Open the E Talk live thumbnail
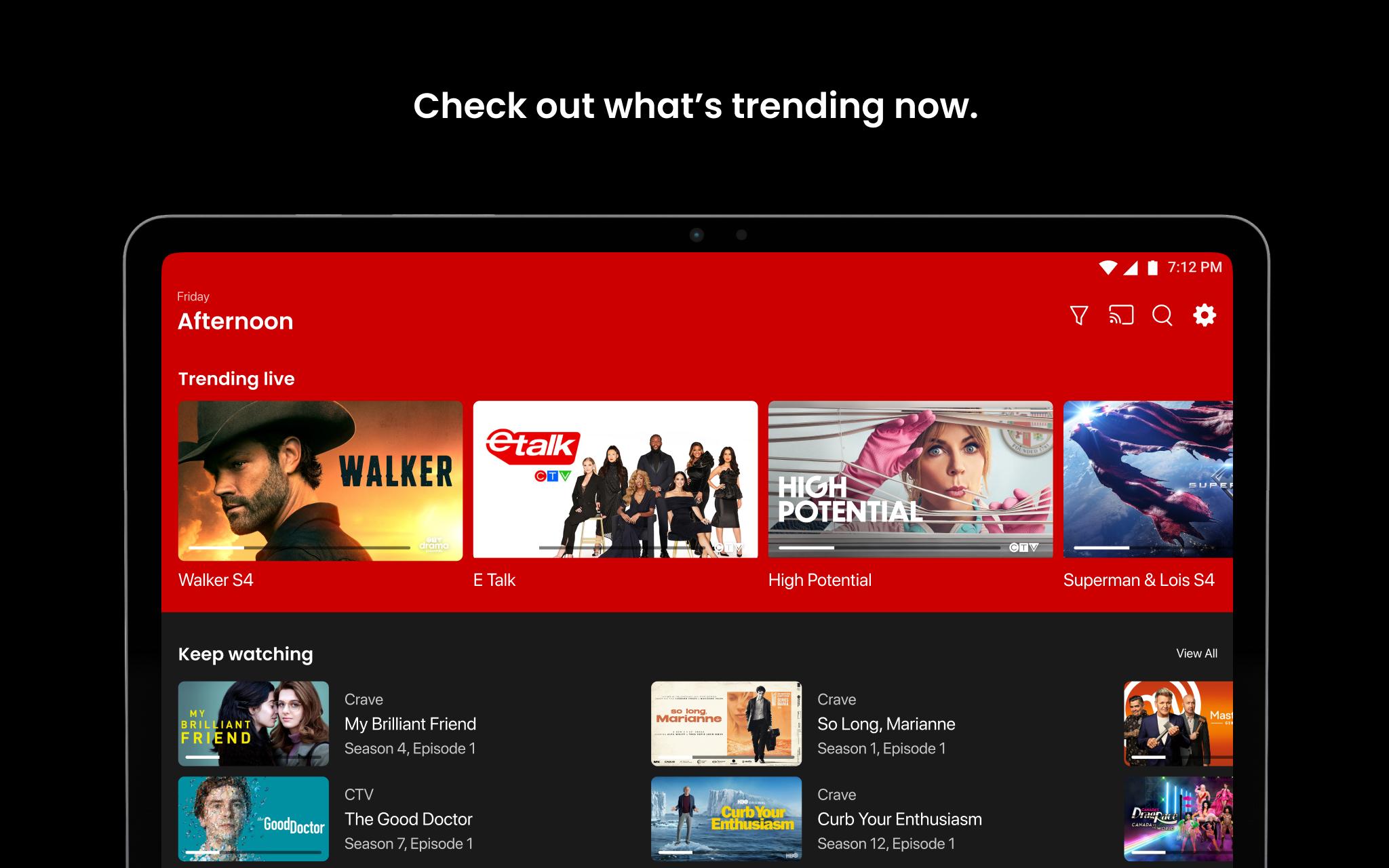 click(x=615, y=479)
